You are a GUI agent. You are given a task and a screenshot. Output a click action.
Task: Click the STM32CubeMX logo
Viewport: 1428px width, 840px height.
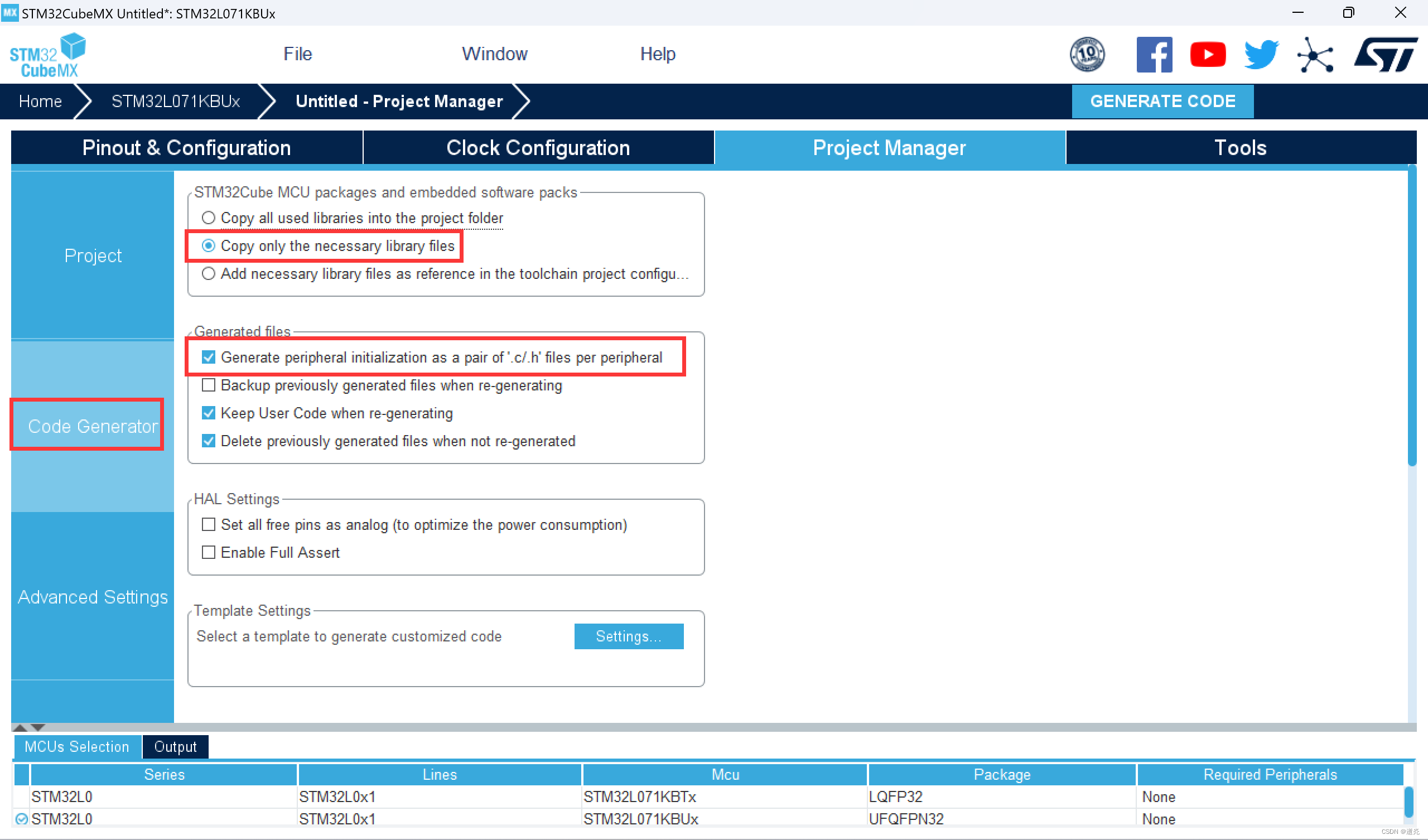pos(47,55)
